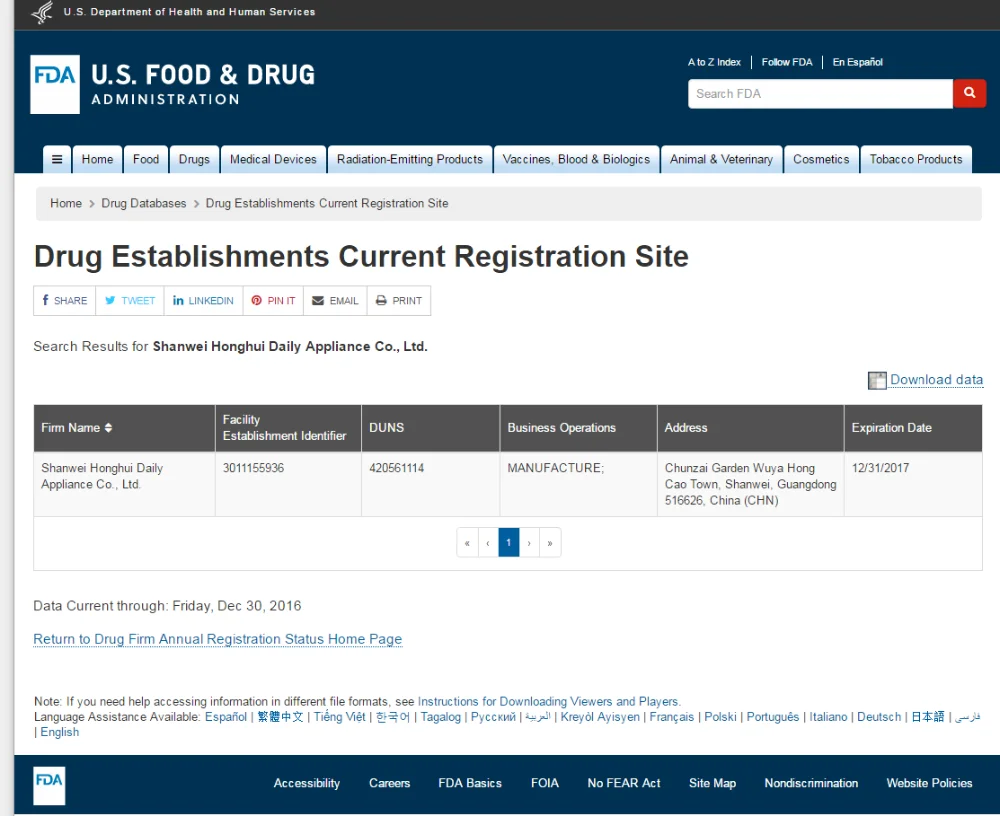Select Русский language link
1000x816 pixels.
[x=493, y=716]
